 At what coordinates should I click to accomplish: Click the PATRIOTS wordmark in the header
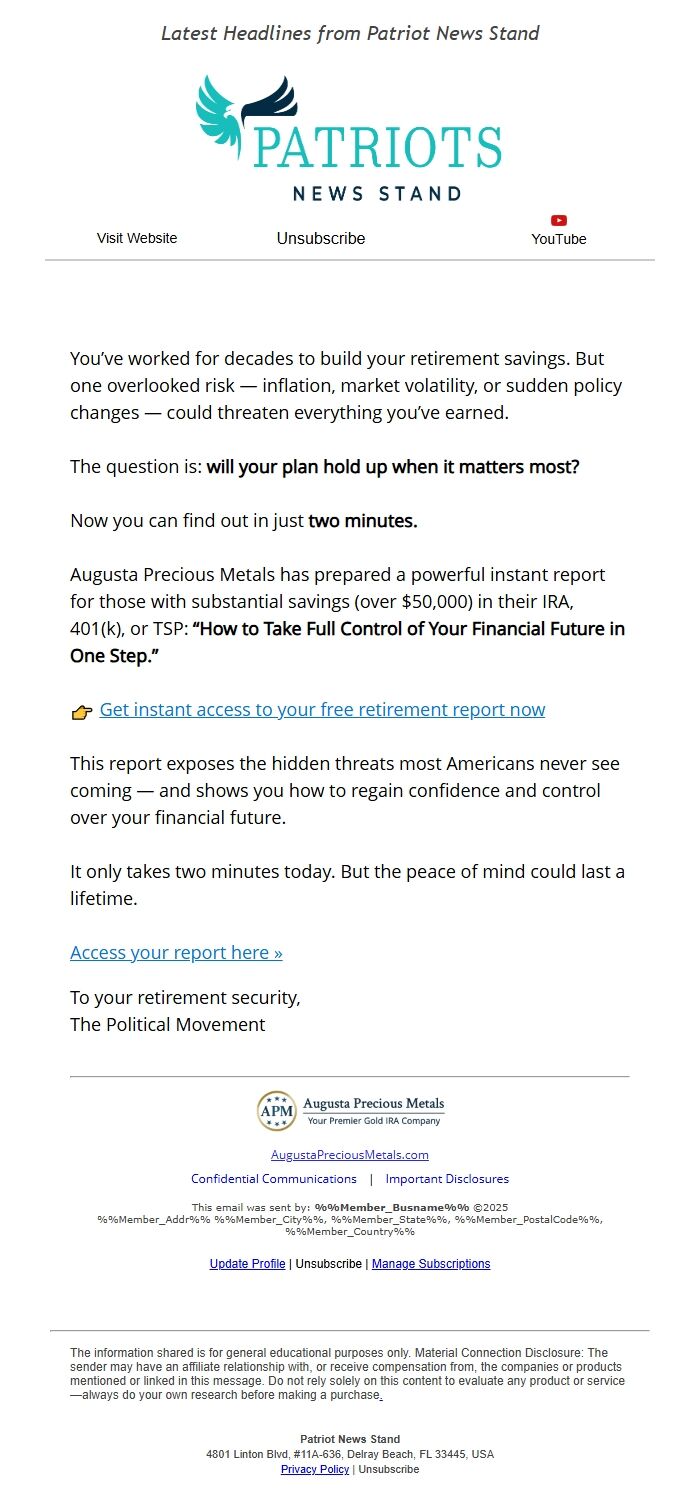tap(377, 147)
